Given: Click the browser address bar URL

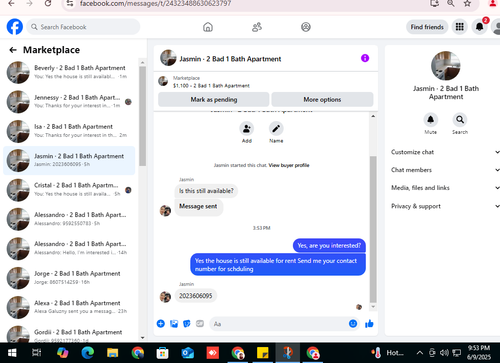Looking at the screenshot, I should point(155,3).
